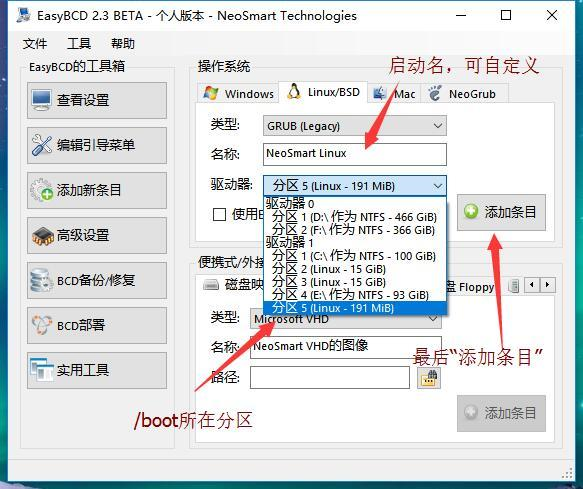
Task: Click the windows icon on 实用工具
Action: click(x=42, y=370)
